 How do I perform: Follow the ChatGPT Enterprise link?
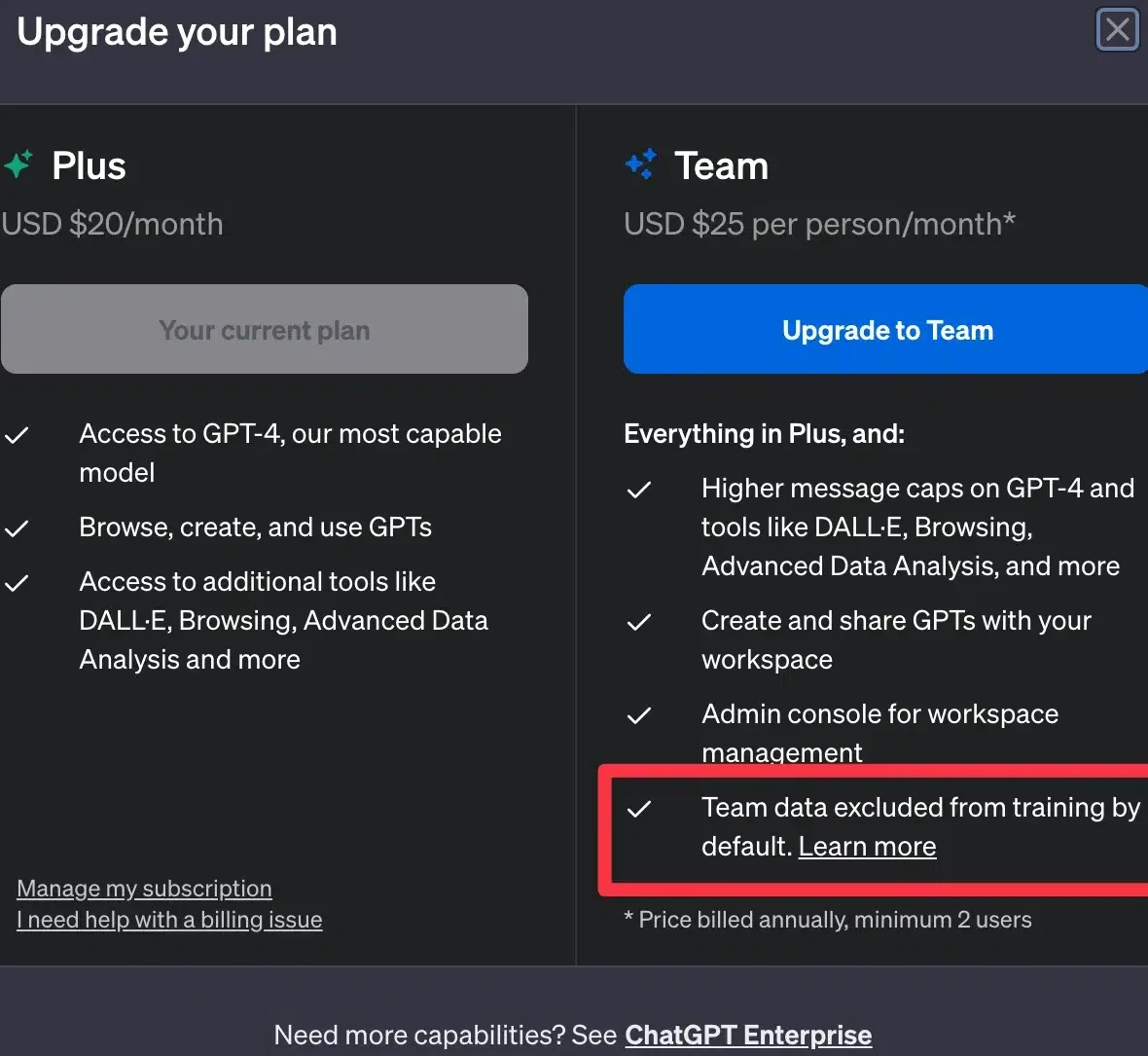[747, 1035]
